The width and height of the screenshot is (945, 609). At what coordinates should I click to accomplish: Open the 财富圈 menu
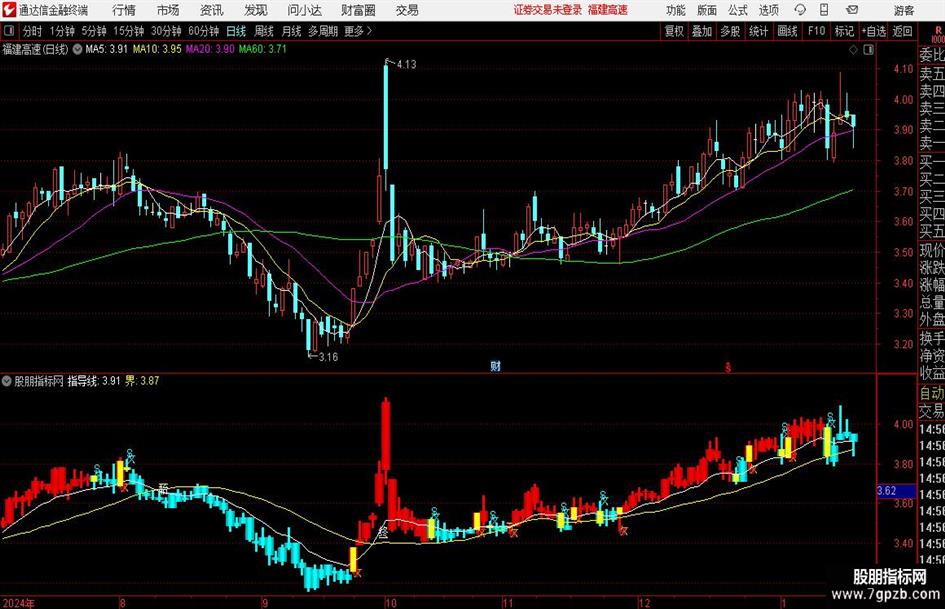(x=358, y=10)
